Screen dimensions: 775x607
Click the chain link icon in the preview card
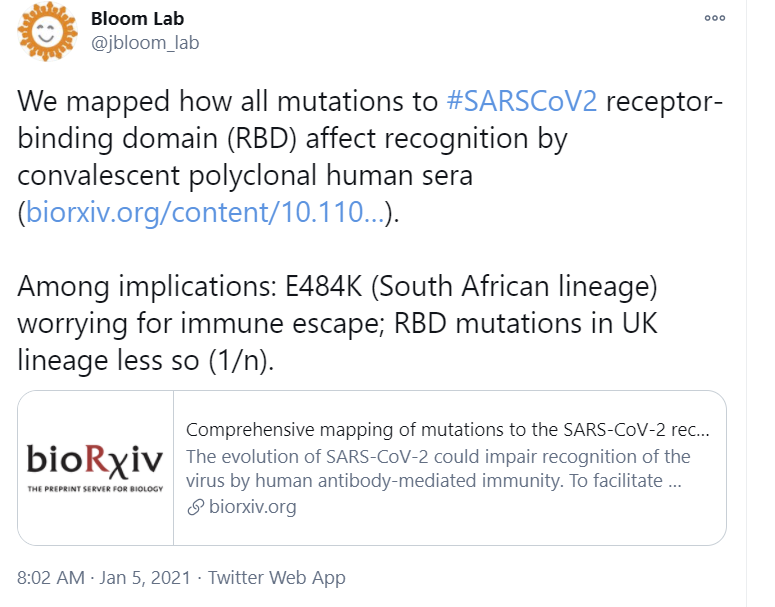[x=195, y=506]
